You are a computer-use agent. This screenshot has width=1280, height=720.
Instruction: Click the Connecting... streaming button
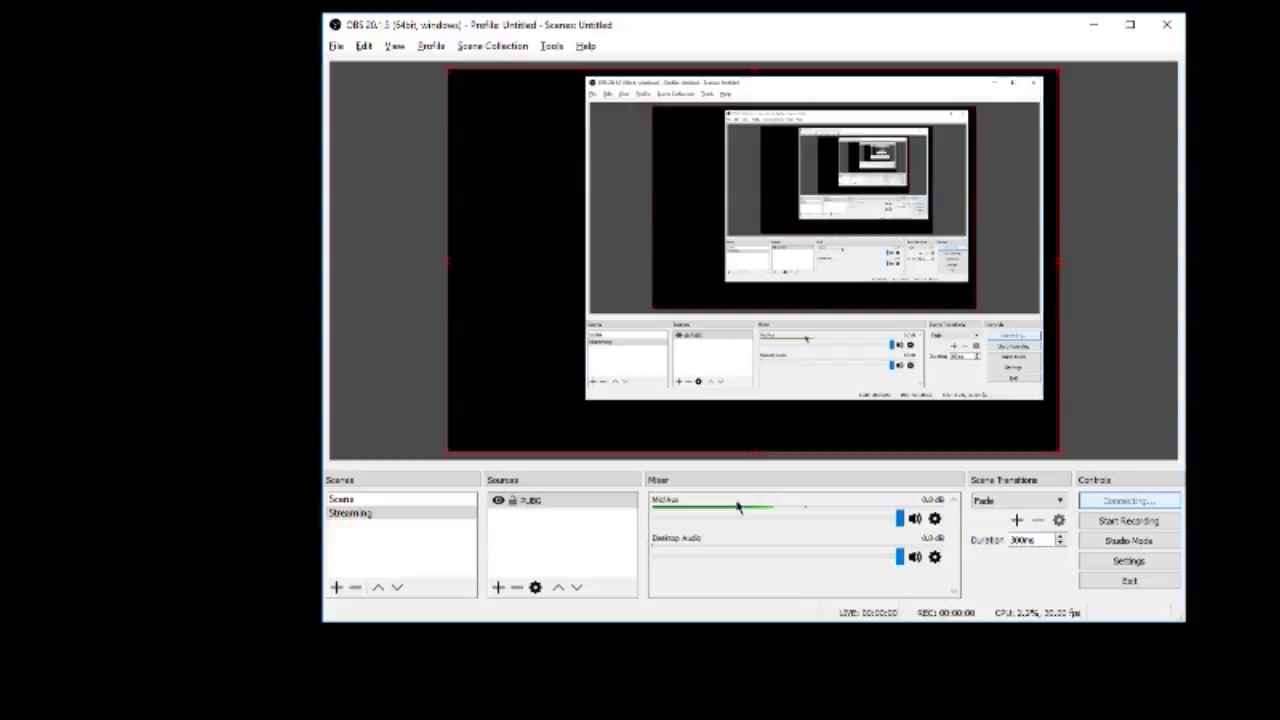point(1129,501)
